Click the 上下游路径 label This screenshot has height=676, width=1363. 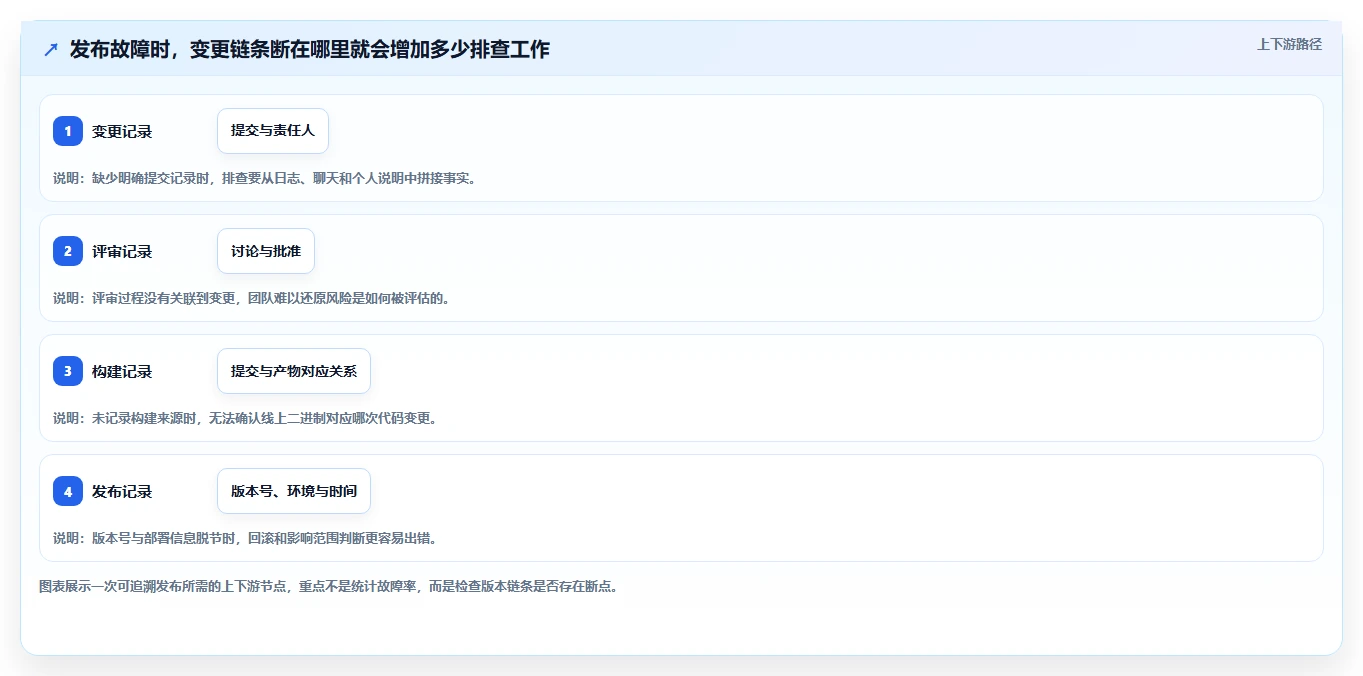[x=1289, y=44]
